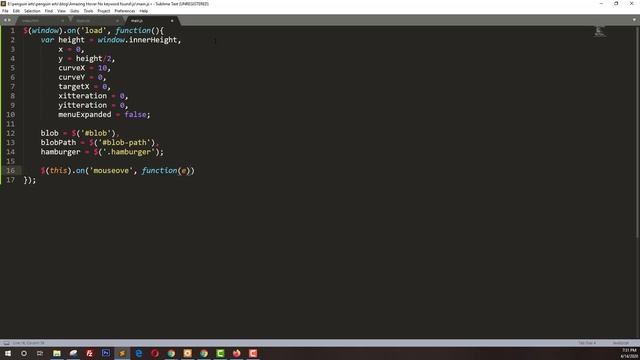This screenshot has width=640, height=360.
Task: Click the closing '});' on line 17
Action: click(x=30, y=180)
